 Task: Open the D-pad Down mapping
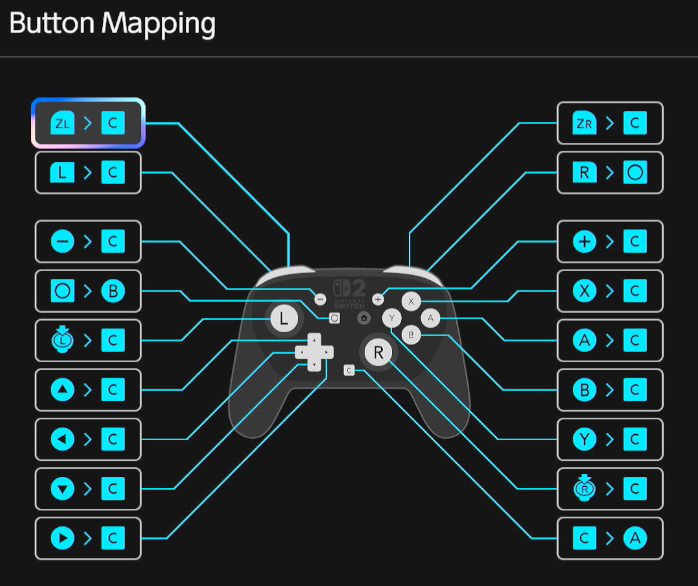point(88,488)
